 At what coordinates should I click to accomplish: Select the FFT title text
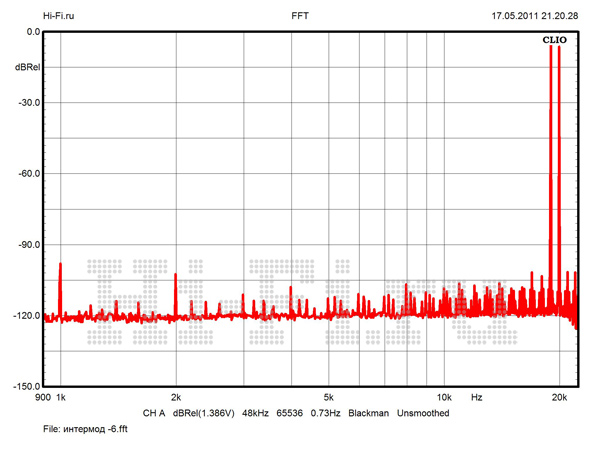tap(300, 16)
